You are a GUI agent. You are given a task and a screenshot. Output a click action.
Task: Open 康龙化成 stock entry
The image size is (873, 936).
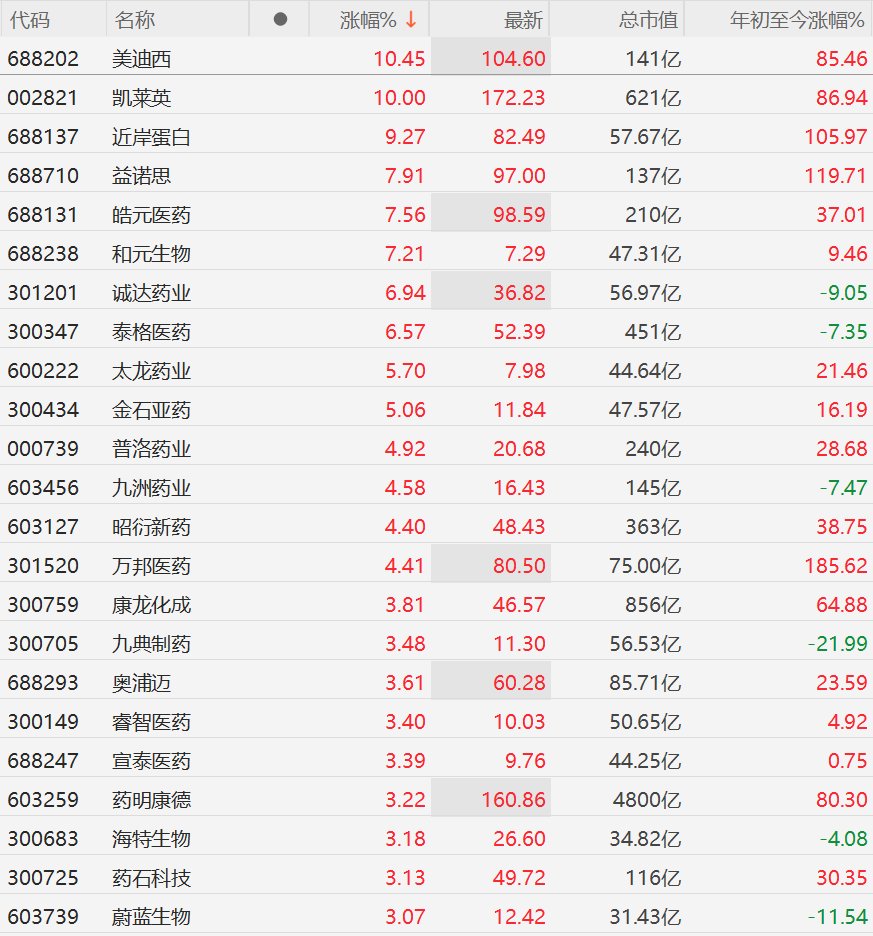151,605
